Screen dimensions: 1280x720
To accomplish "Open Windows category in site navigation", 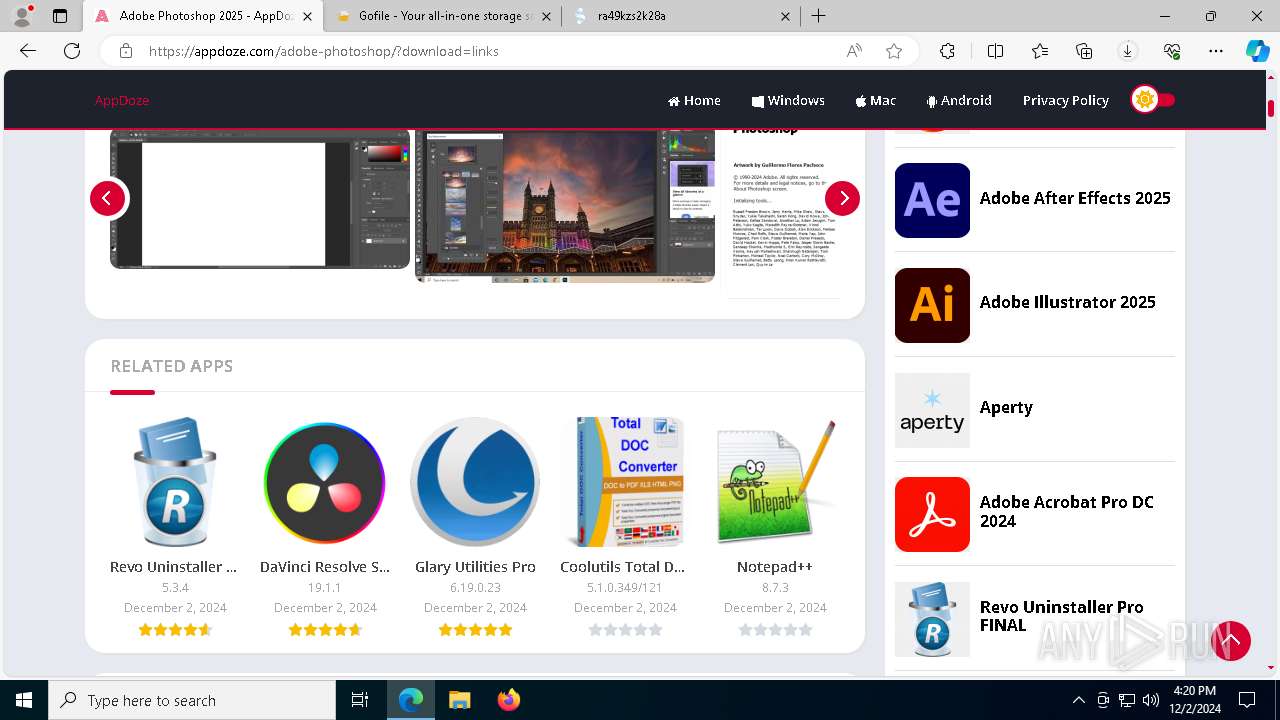I will click(788, 100).
